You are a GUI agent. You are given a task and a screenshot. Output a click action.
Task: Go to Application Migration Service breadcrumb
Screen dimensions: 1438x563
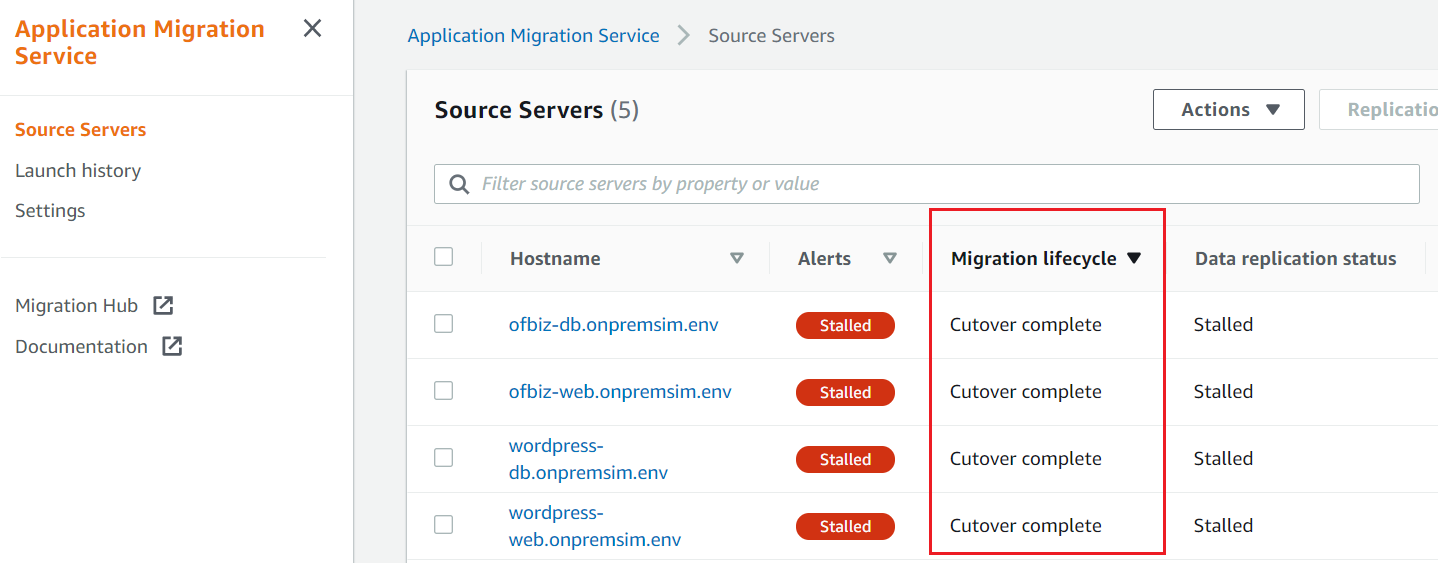[x=533, y=36]
